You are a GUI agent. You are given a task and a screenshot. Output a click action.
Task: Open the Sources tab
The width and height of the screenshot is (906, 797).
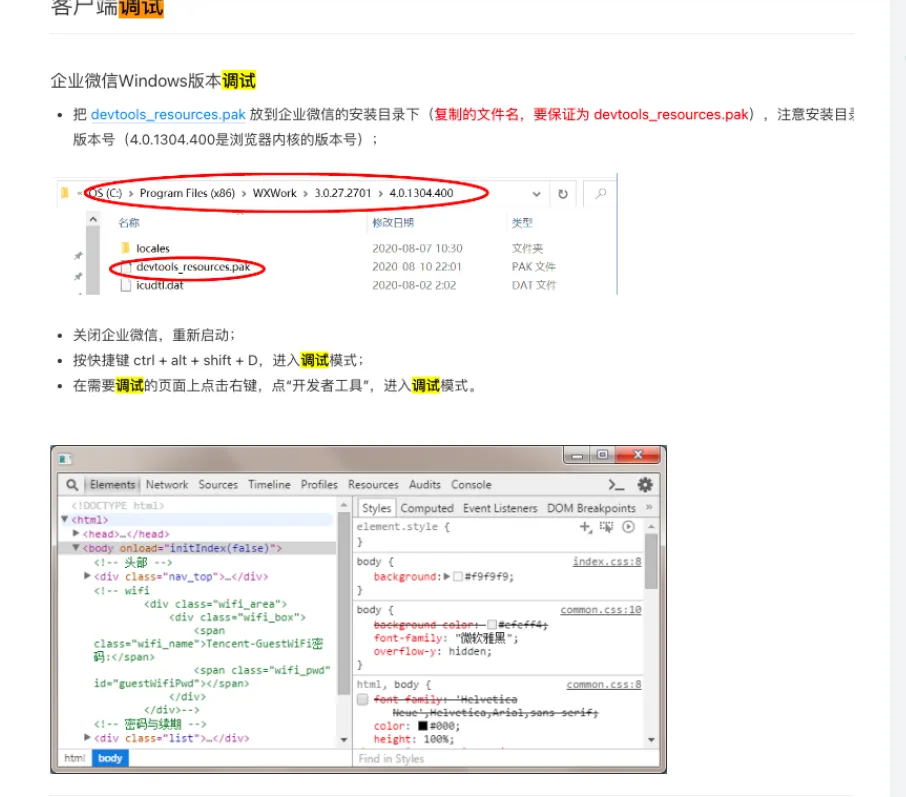click(x=218, y=485)
